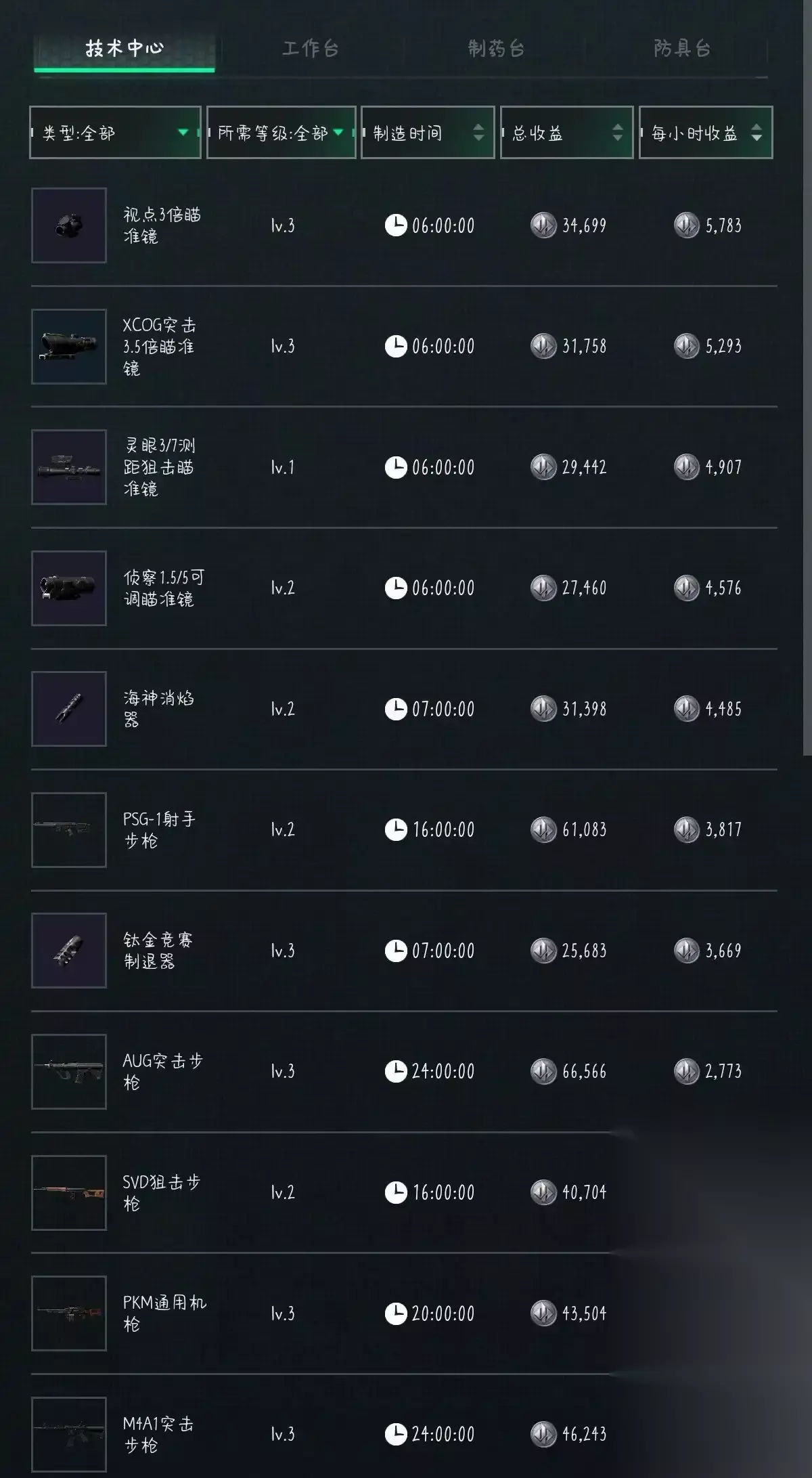Toggle sorting by 每小时收益
The width and height of the screenshot is (812, 1478).
pyautogui.click(x=705, y=133)
